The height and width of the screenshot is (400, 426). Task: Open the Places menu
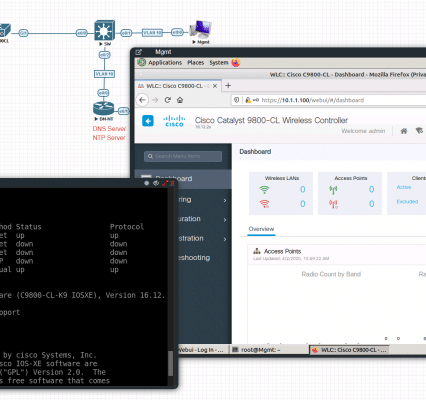click(196, 63)
